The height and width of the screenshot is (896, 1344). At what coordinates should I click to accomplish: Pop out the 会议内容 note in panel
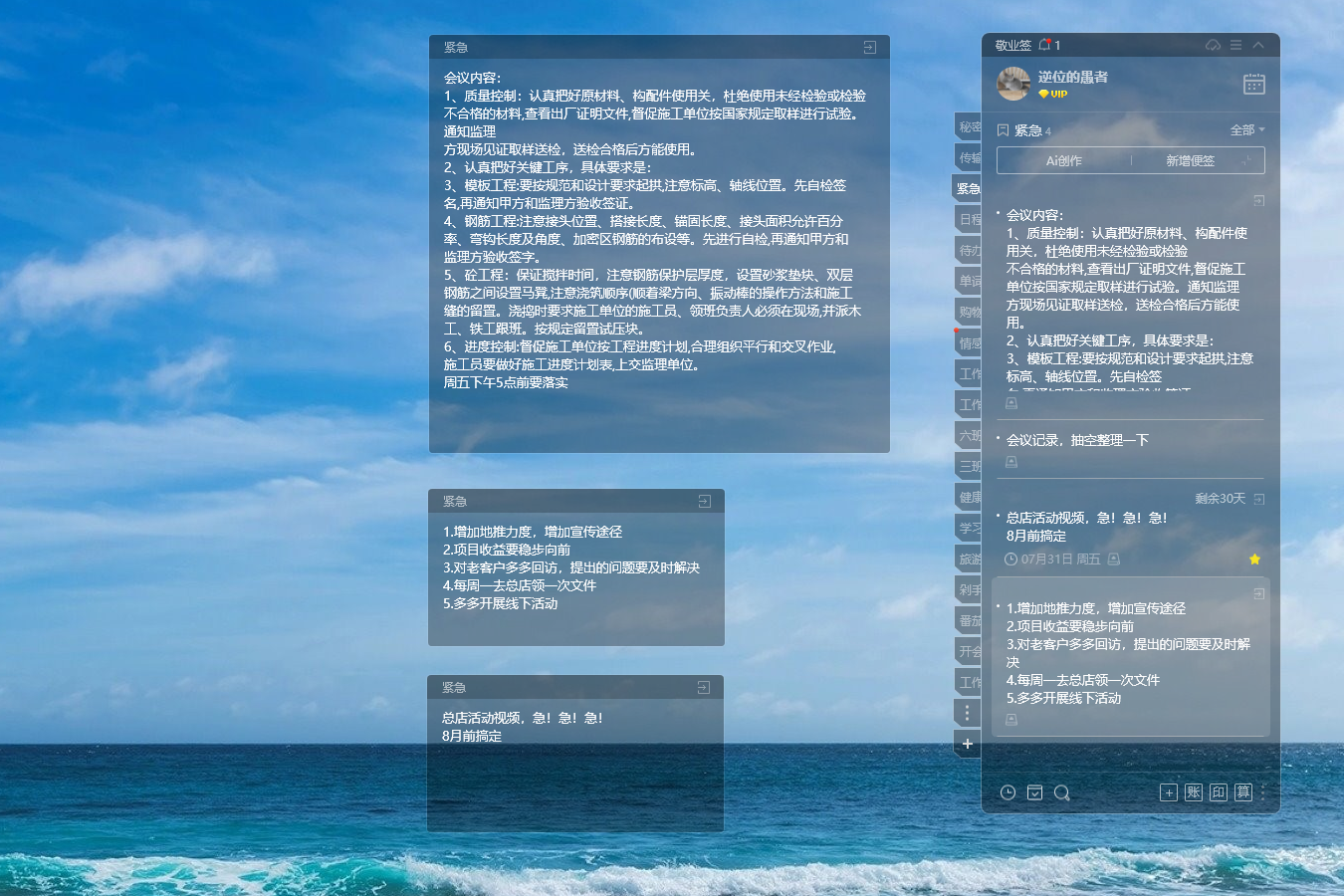(x=1258, y=201)
